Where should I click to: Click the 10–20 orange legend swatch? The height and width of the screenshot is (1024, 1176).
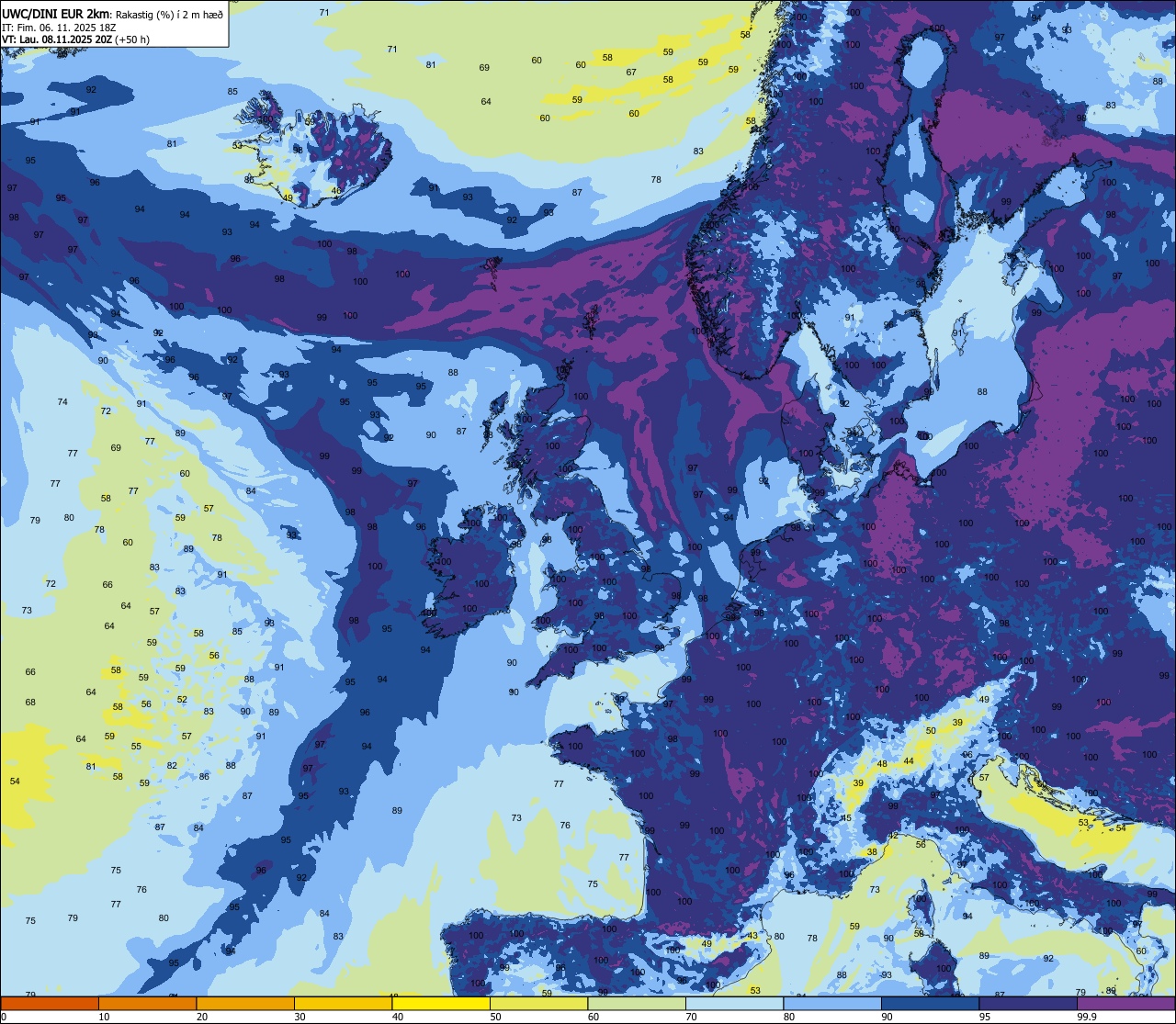pos(147,1004)
